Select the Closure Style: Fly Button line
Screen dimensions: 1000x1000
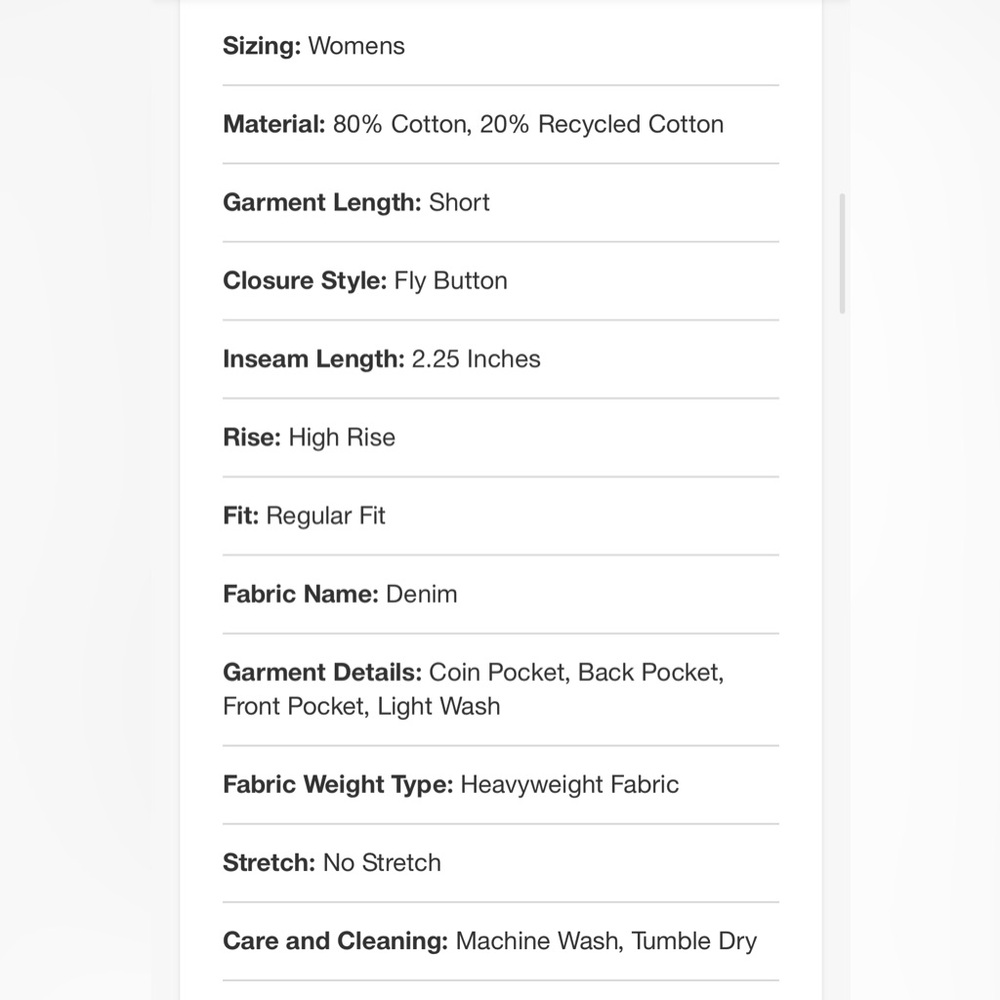501,281
